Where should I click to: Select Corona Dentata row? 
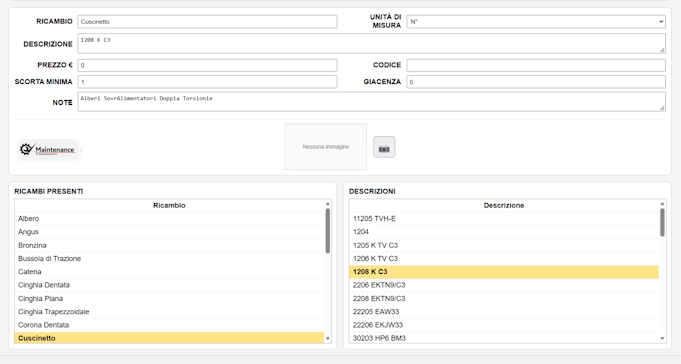(169, 325)
